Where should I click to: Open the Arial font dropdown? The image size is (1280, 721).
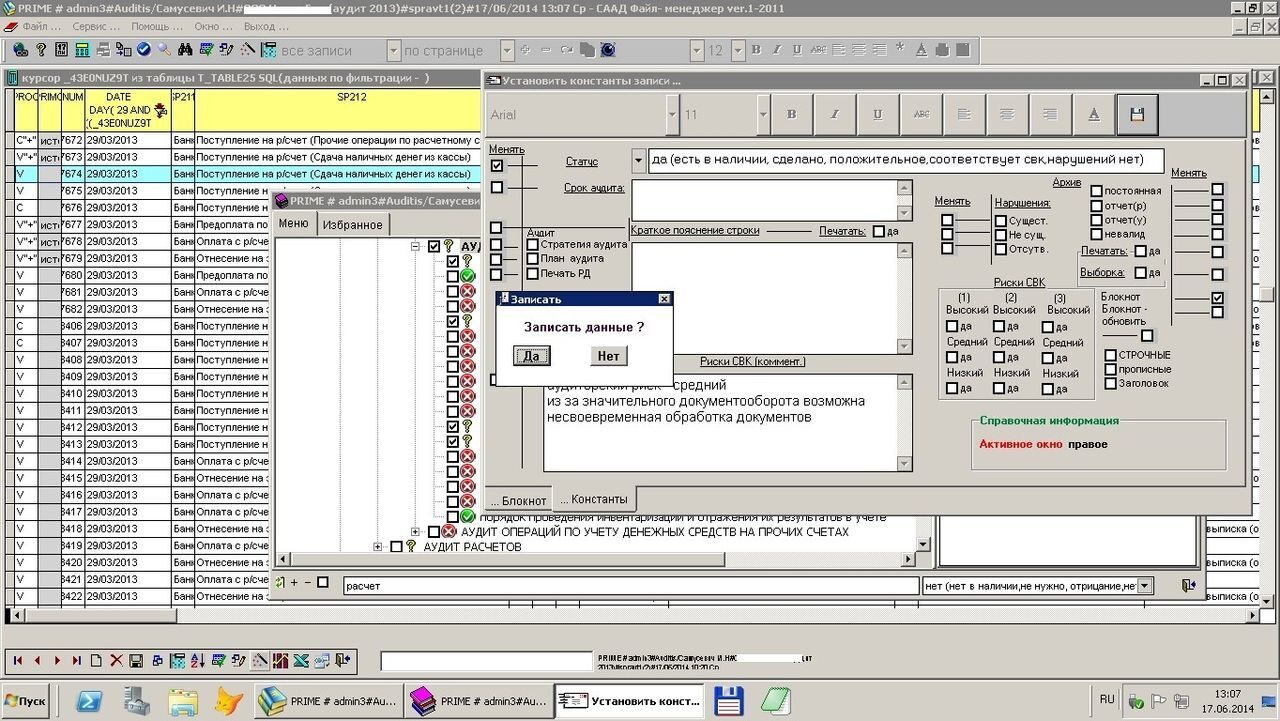(672, 115)
